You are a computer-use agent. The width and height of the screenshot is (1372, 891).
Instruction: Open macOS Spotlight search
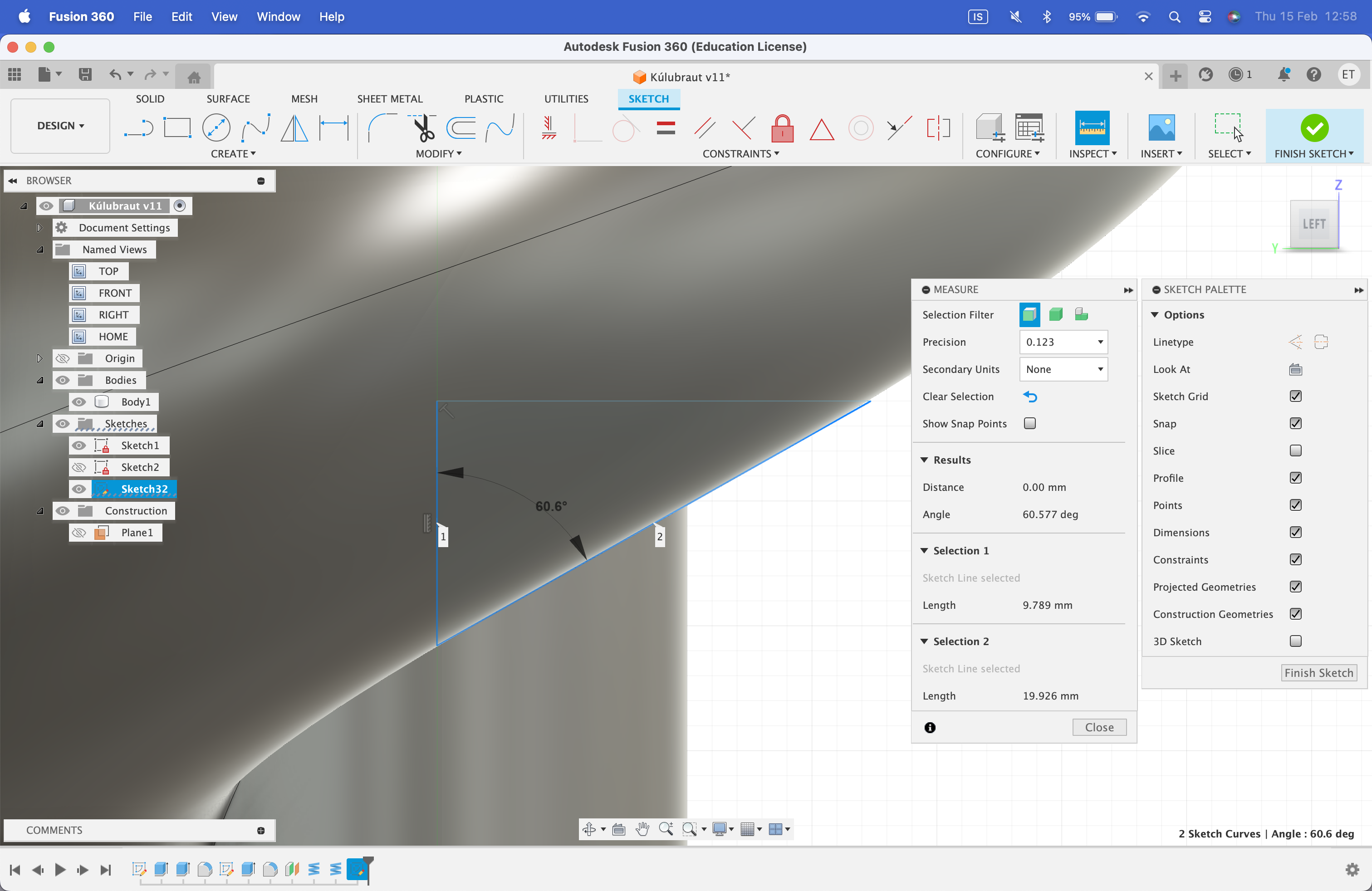coord(1174,17)
